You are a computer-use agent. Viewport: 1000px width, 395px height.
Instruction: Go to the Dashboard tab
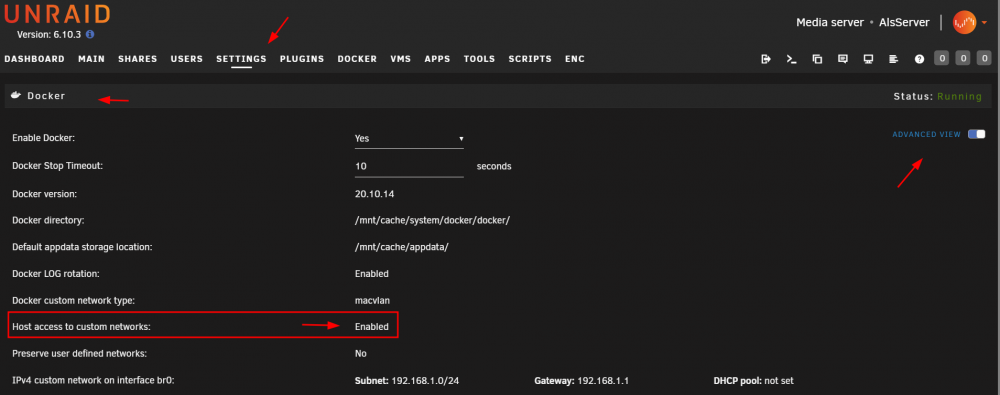click(x=34, y=59)
